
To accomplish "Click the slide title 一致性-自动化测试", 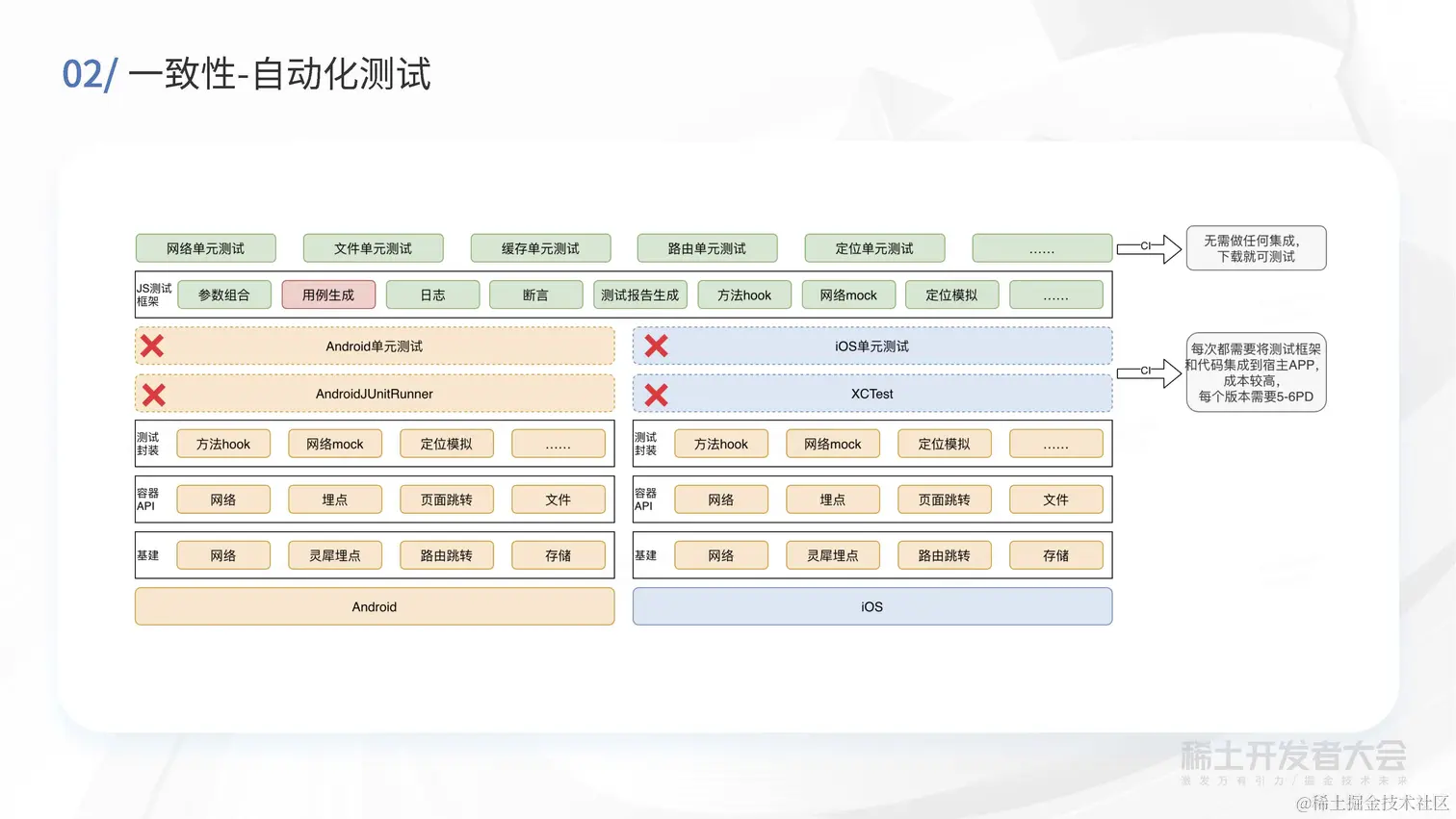I will click(279, 74).
